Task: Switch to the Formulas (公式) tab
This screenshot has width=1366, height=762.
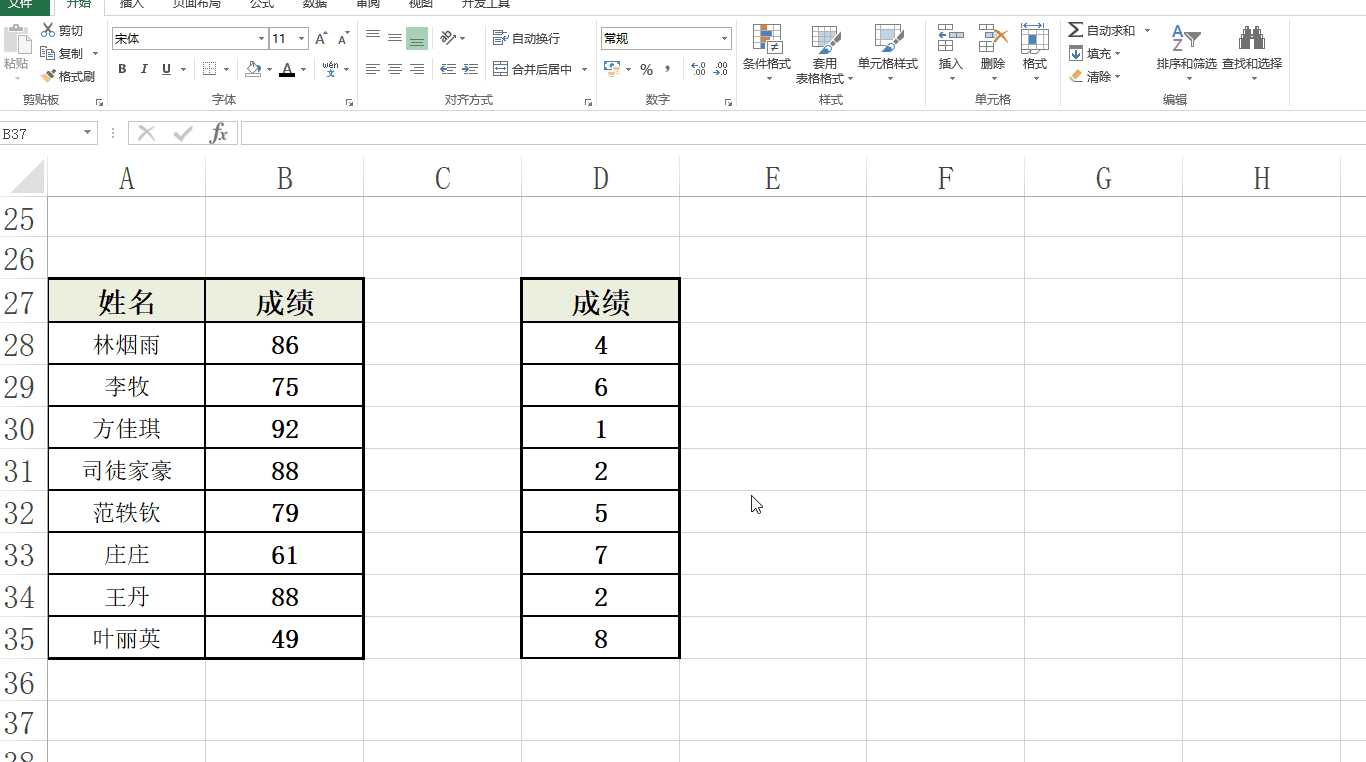Action: point(262,4)
